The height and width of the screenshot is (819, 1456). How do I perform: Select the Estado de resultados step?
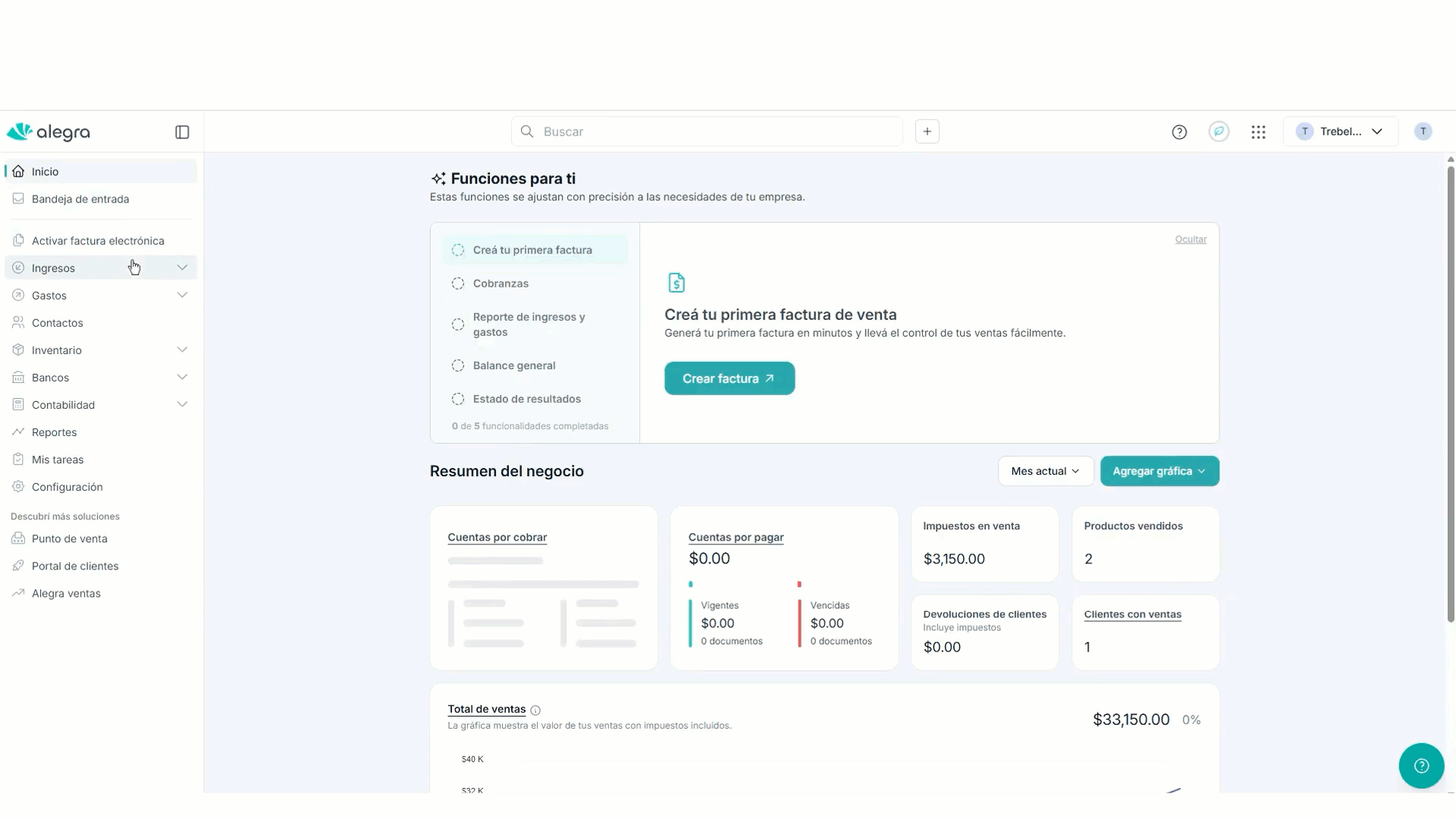click(535, 399)
